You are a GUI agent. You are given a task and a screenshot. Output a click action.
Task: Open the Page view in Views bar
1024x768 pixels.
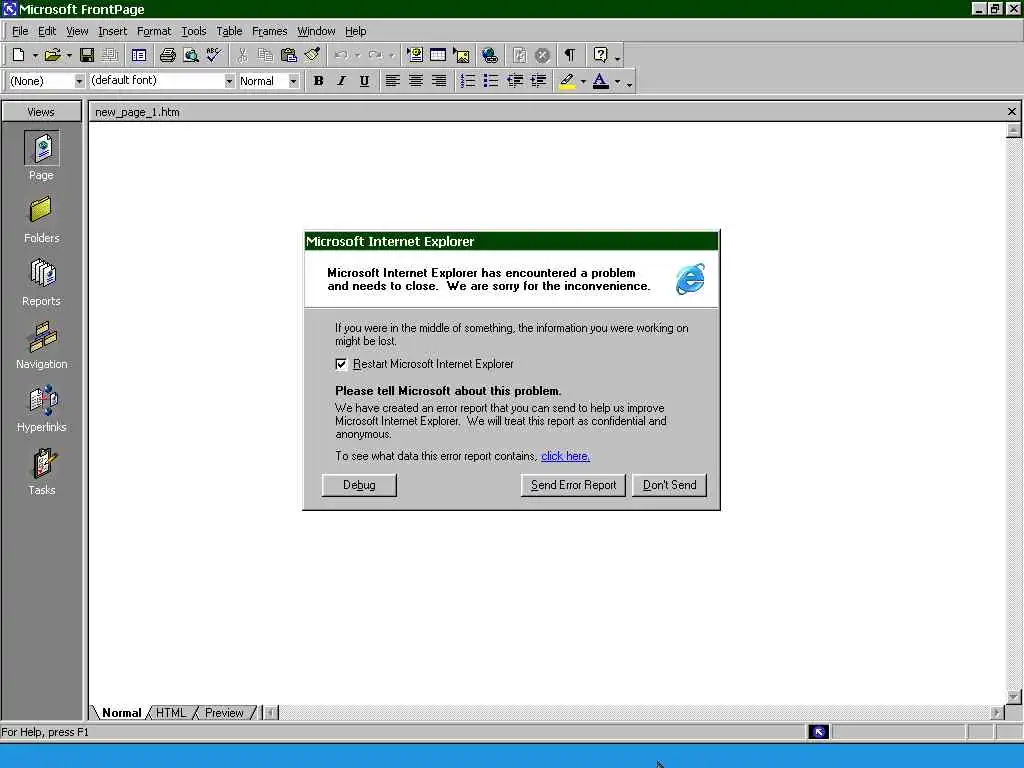(41, 156)
